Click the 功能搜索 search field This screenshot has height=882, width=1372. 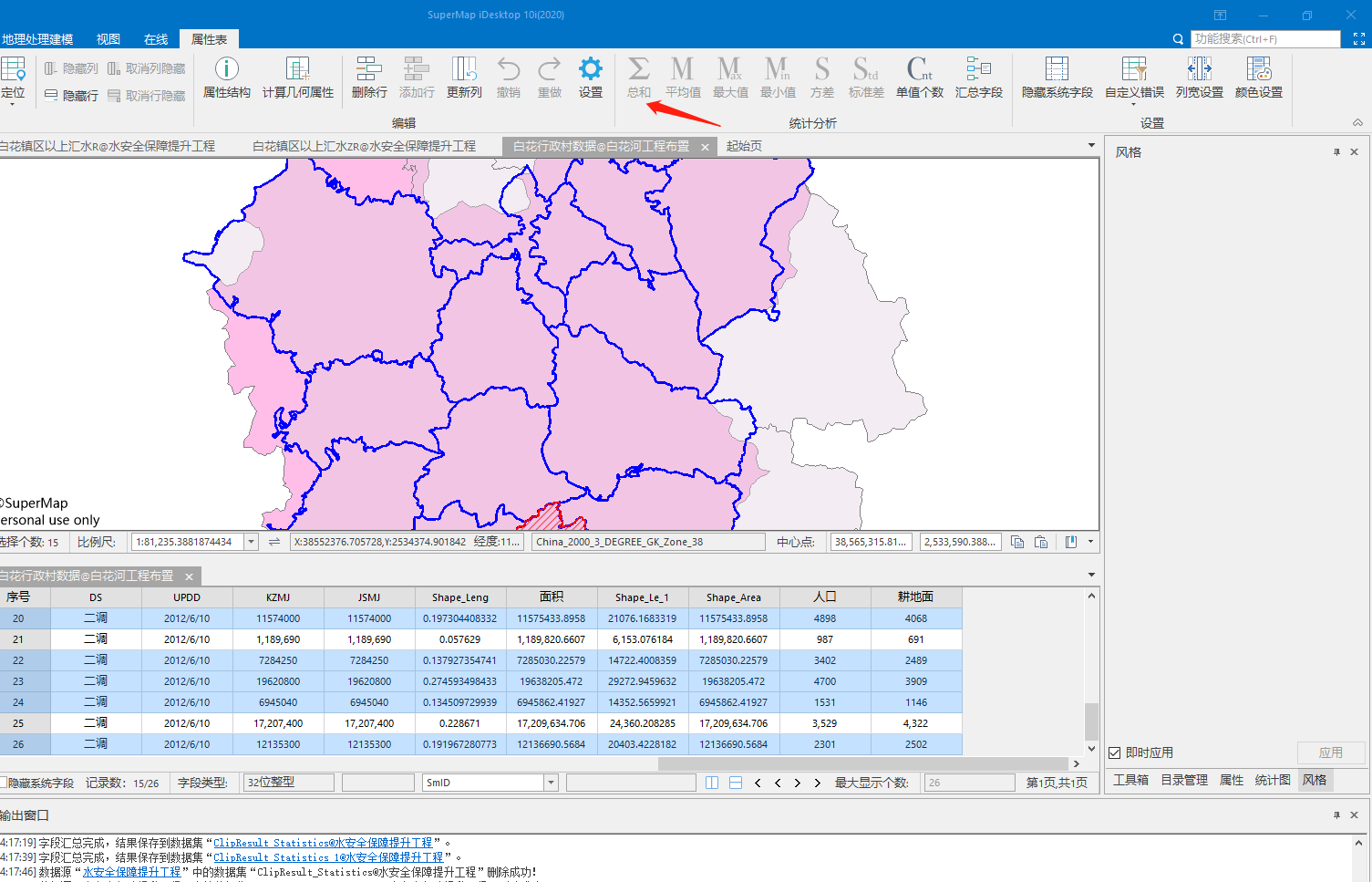(x=1265, y=39)
